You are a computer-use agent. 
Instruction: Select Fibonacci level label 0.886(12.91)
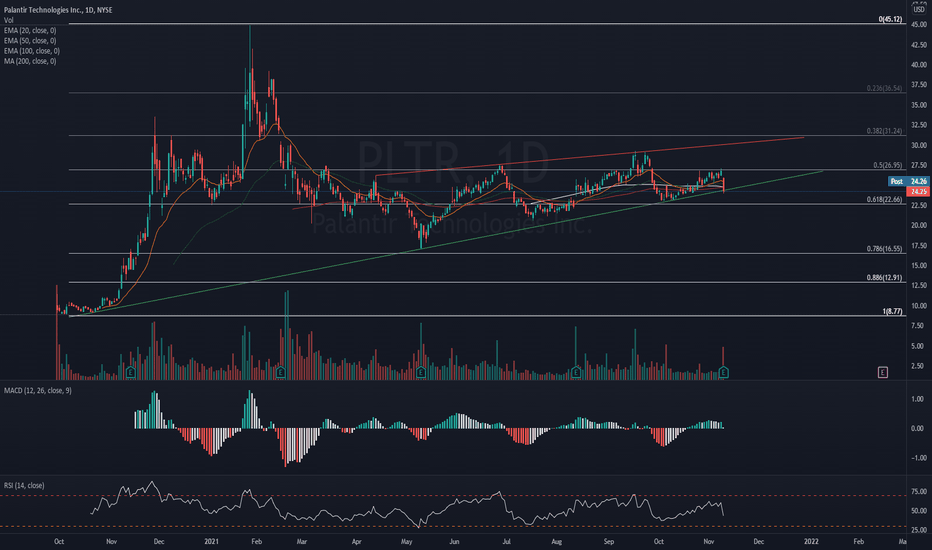click(x=884, y=278)
